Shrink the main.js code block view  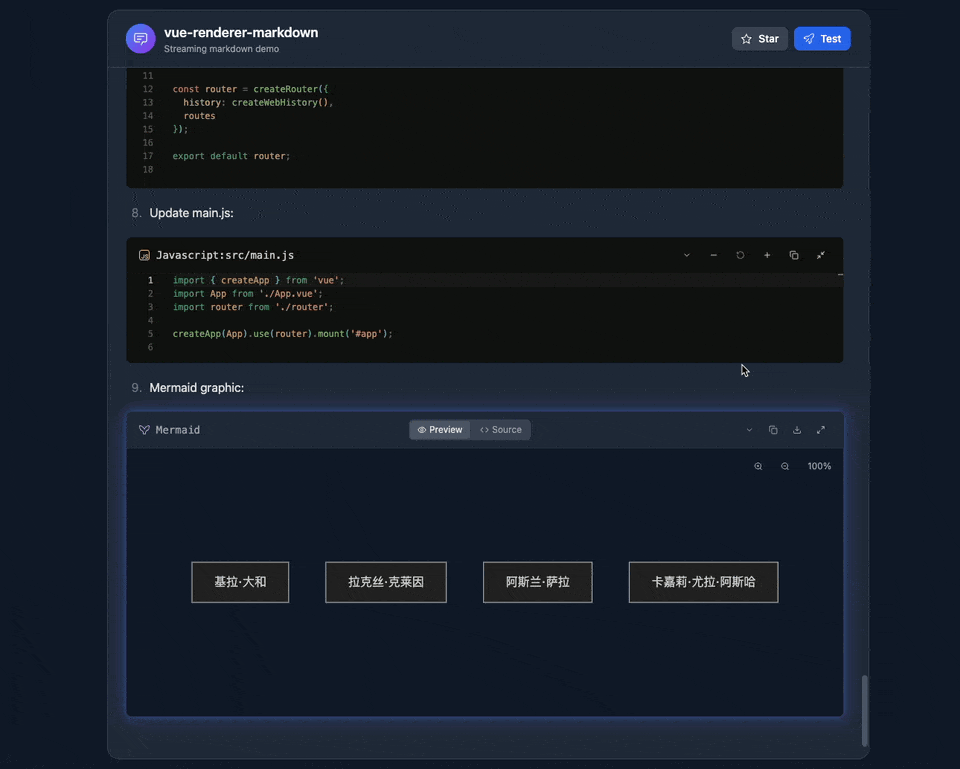pos(821,255)
